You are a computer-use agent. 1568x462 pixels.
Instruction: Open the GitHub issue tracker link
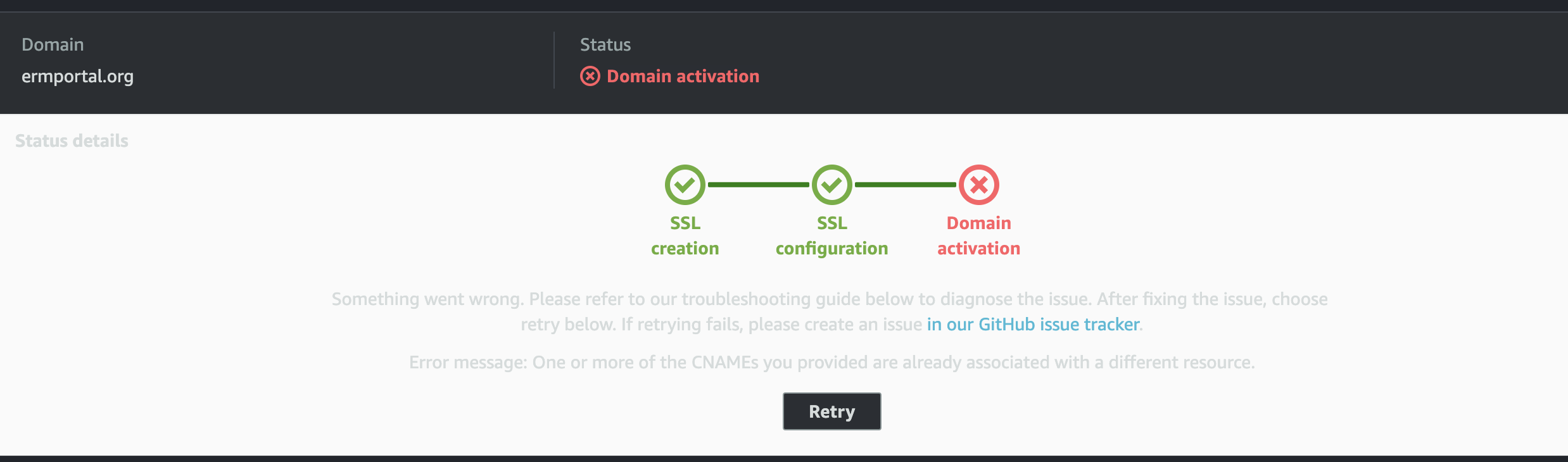click(x=1033, y=324)
